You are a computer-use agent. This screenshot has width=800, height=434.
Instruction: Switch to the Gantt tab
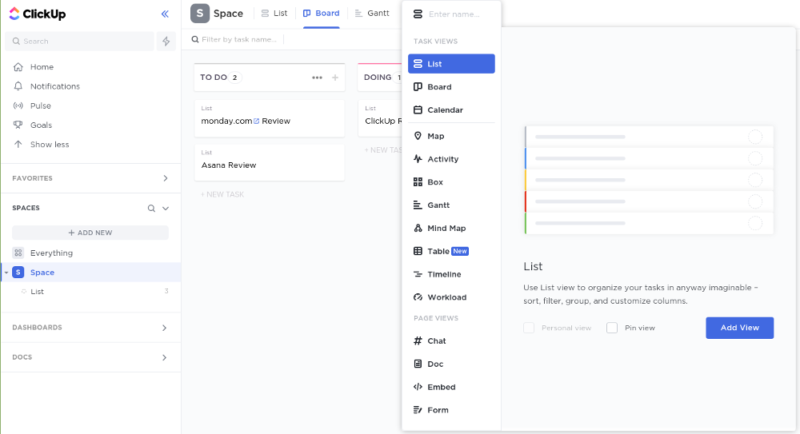(372, 13)
